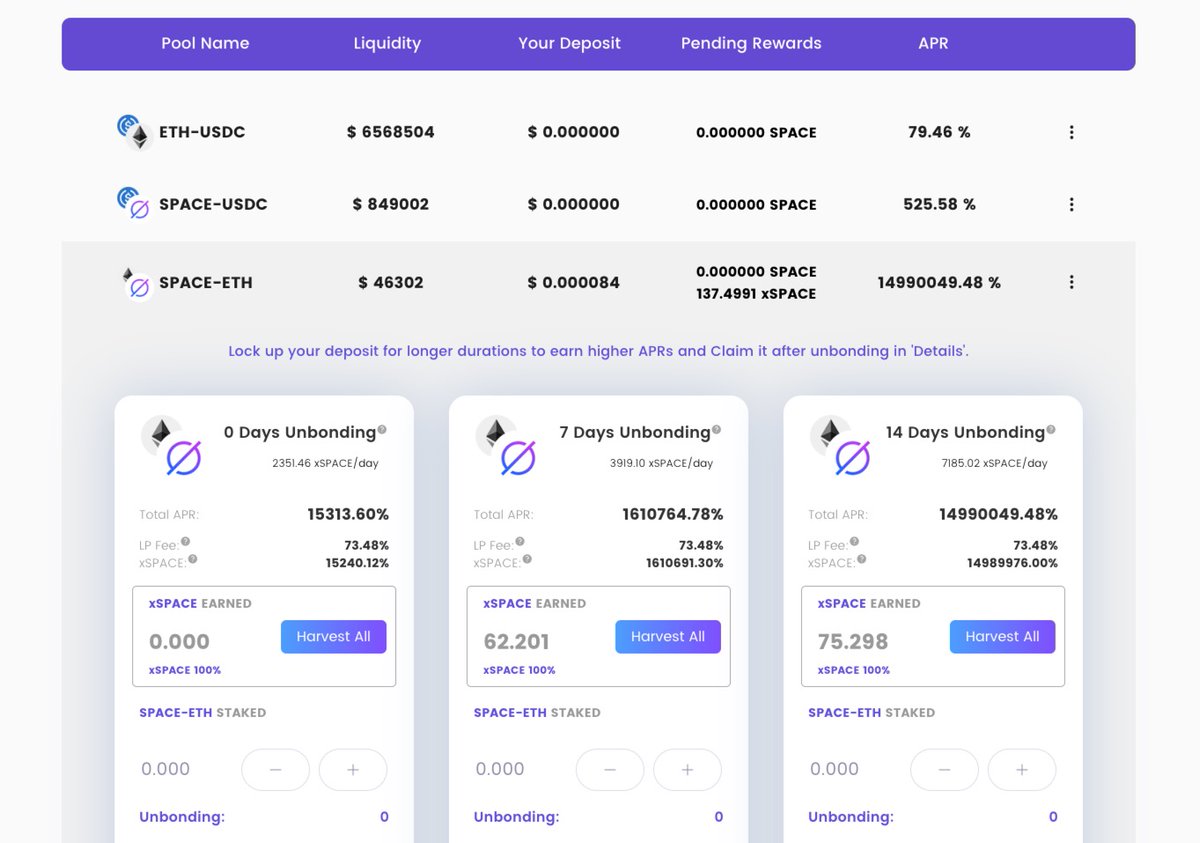Click the 62.201 xSPACE earned amount
This screenshot has width=1200, height=843.
click(517, 642)
